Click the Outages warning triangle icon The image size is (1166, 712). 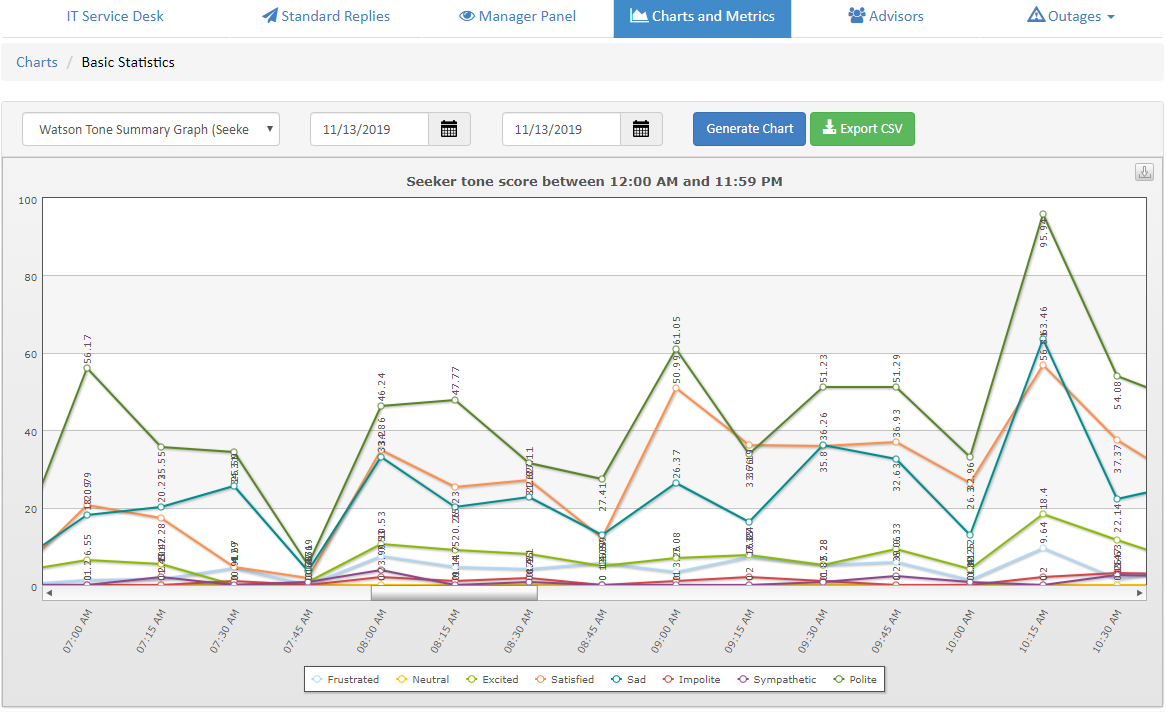point(1036,16)
